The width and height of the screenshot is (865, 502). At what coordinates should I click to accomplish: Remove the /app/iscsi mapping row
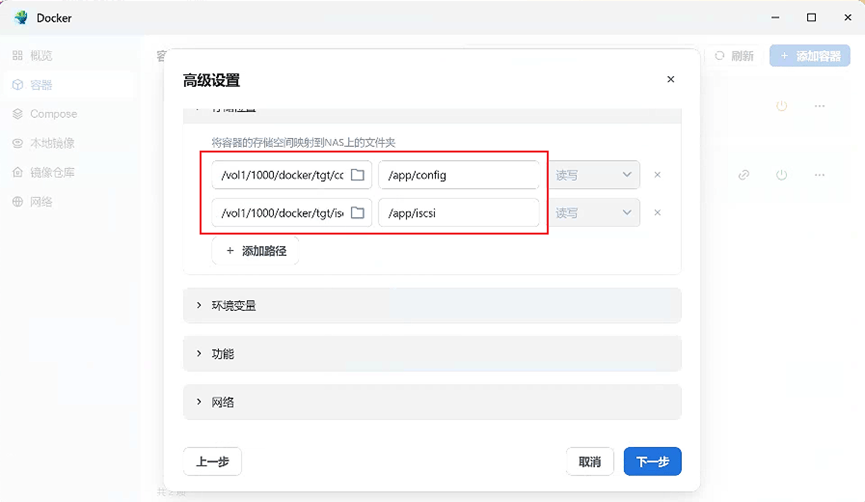[658, 212]
